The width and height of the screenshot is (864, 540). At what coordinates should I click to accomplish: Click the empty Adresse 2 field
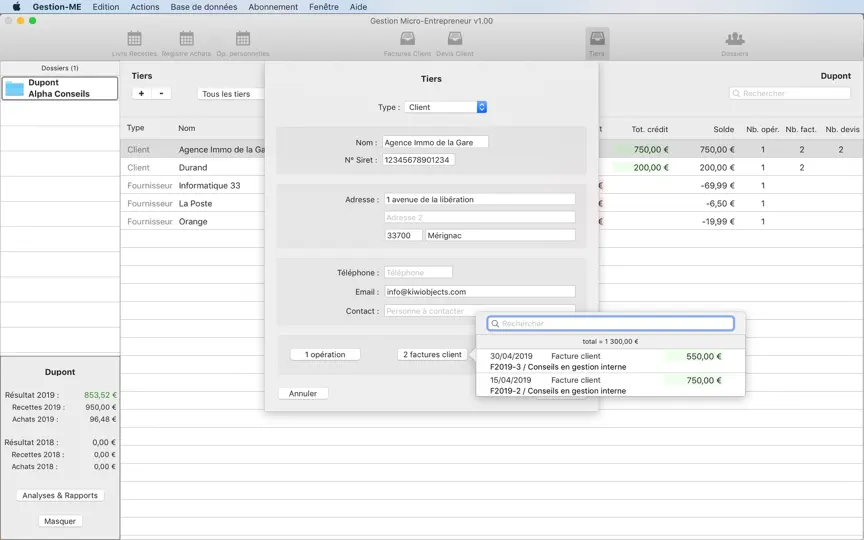[480, 218]
